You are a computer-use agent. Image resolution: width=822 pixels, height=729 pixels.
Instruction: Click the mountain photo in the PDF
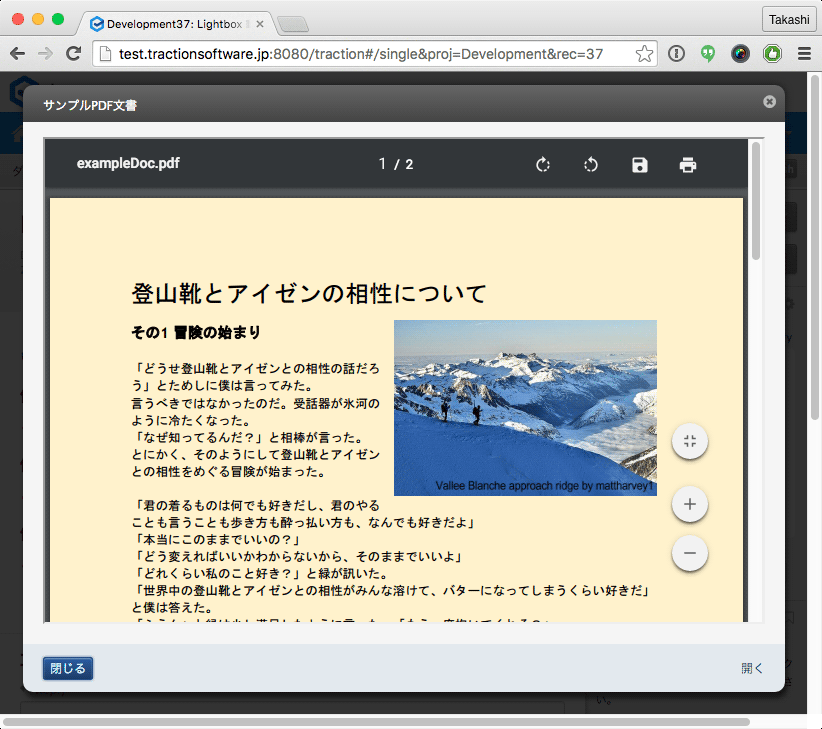pyautogui.click(x=525, y=408)
